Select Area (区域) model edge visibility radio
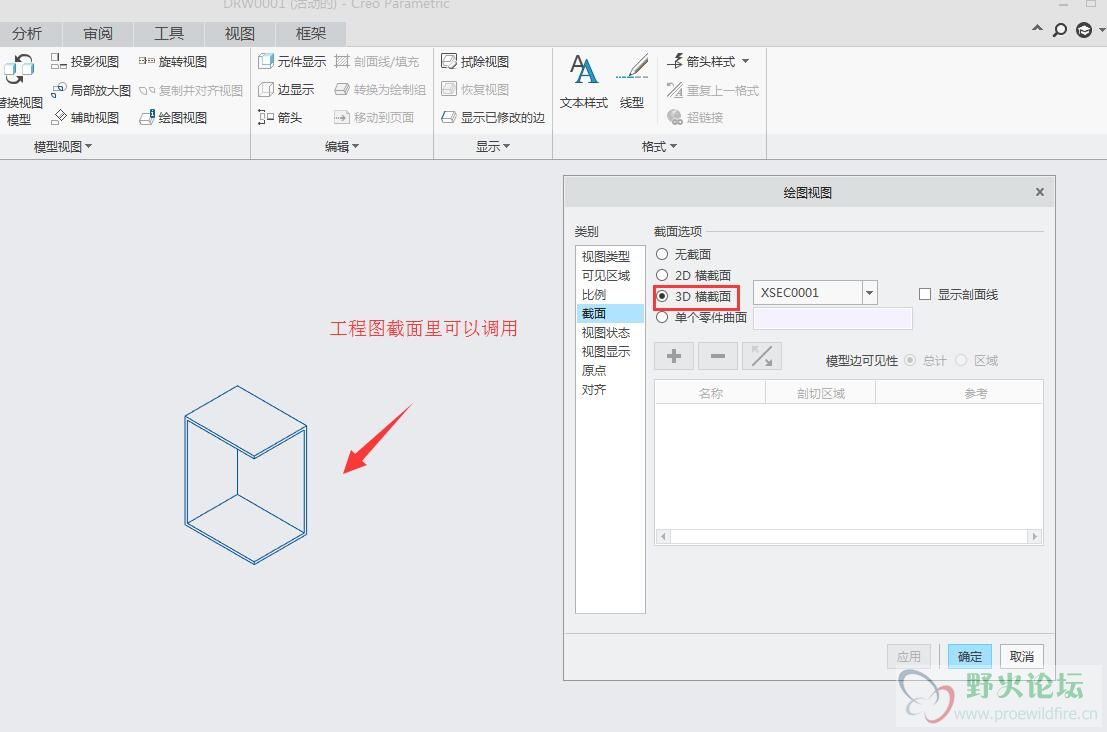The image size is (1107, 732). point(961,361)
